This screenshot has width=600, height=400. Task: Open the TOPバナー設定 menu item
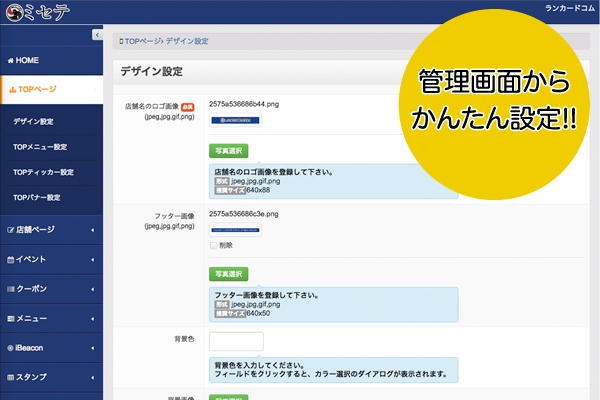(37, 197)
